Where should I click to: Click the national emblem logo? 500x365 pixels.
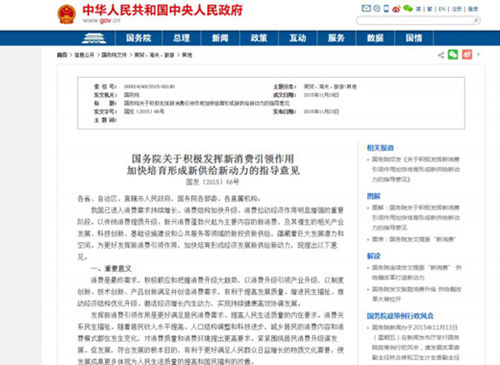tap(67, 14)
